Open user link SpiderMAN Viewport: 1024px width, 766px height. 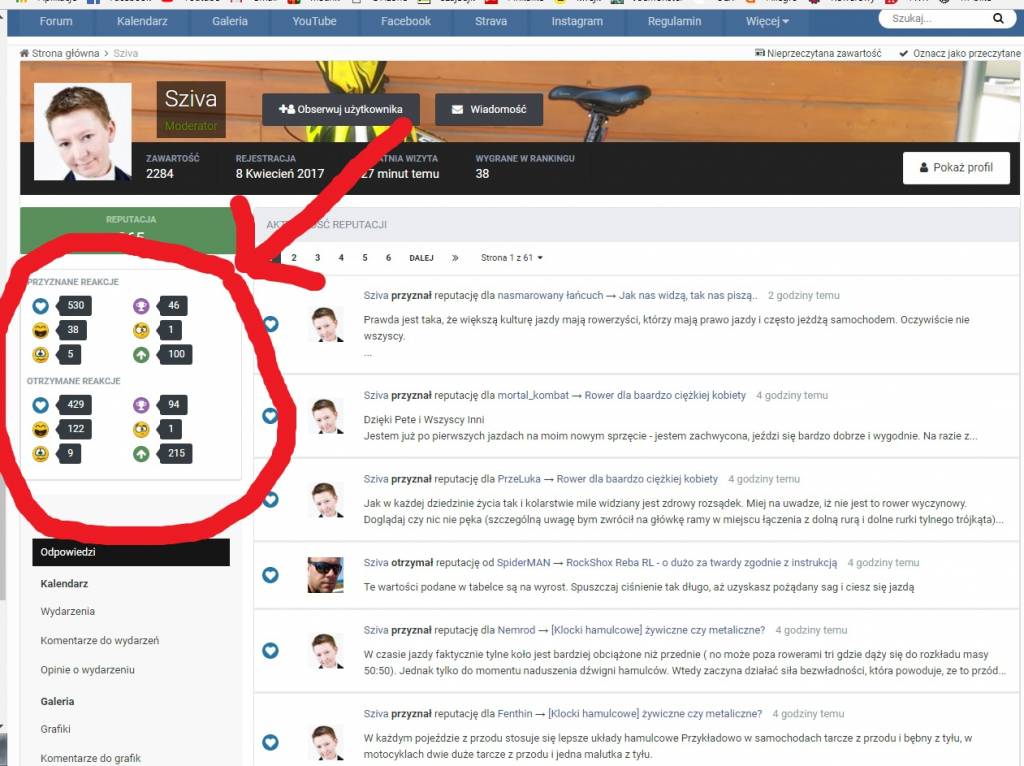click(524, 562)
